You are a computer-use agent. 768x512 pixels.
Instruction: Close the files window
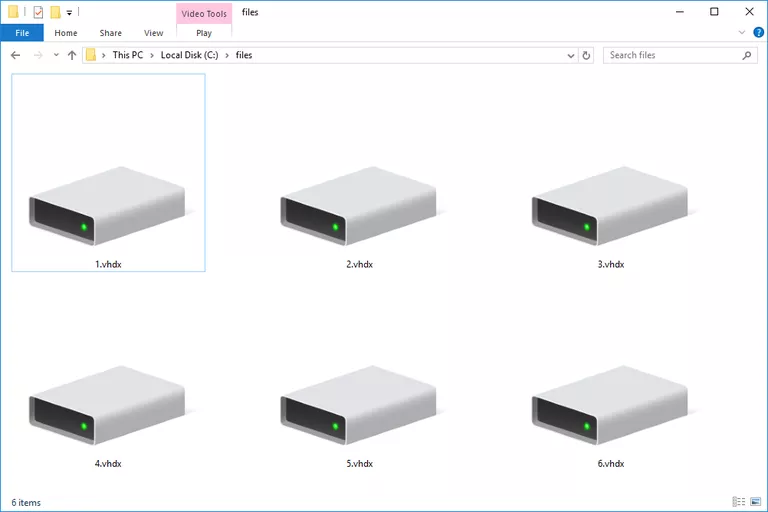[749, 12]
